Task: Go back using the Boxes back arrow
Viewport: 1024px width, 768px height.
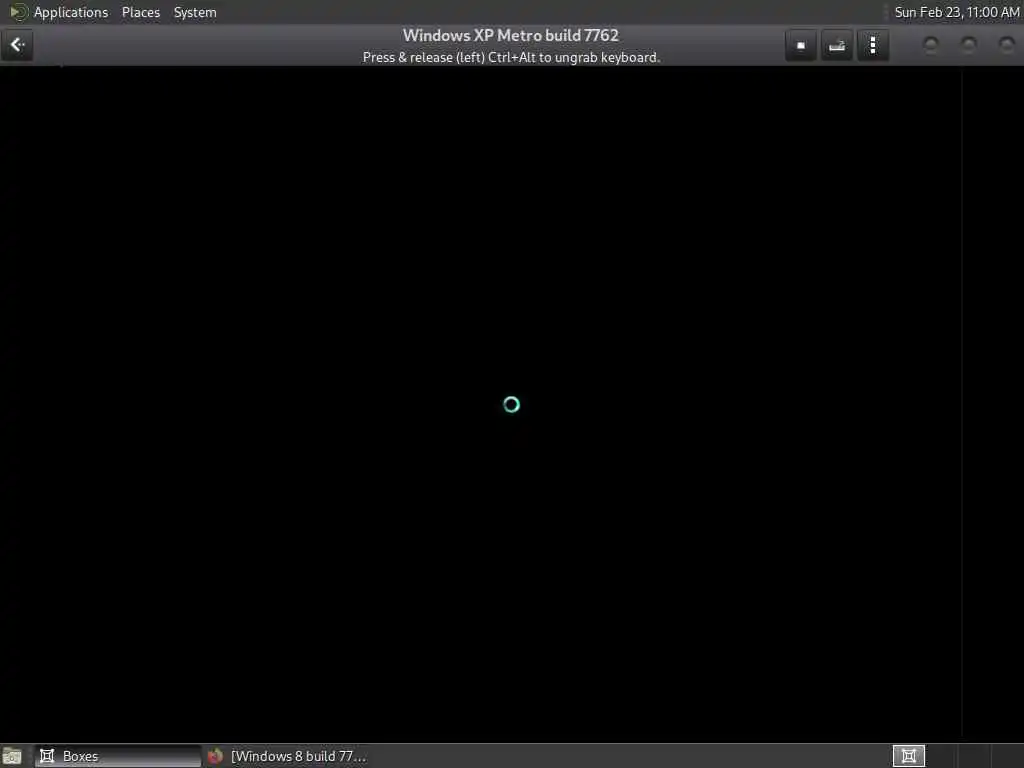Action: [17, 45]
